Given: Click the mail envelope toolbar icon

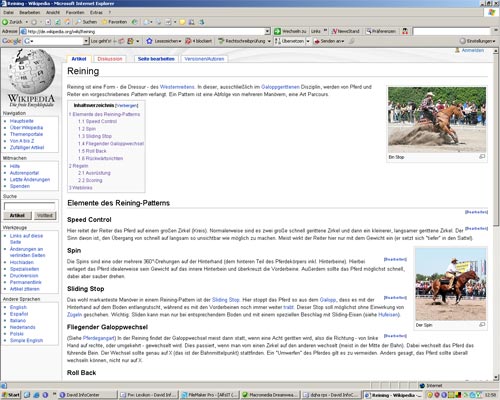Looking at the screenshot, I should pos(146,22).
